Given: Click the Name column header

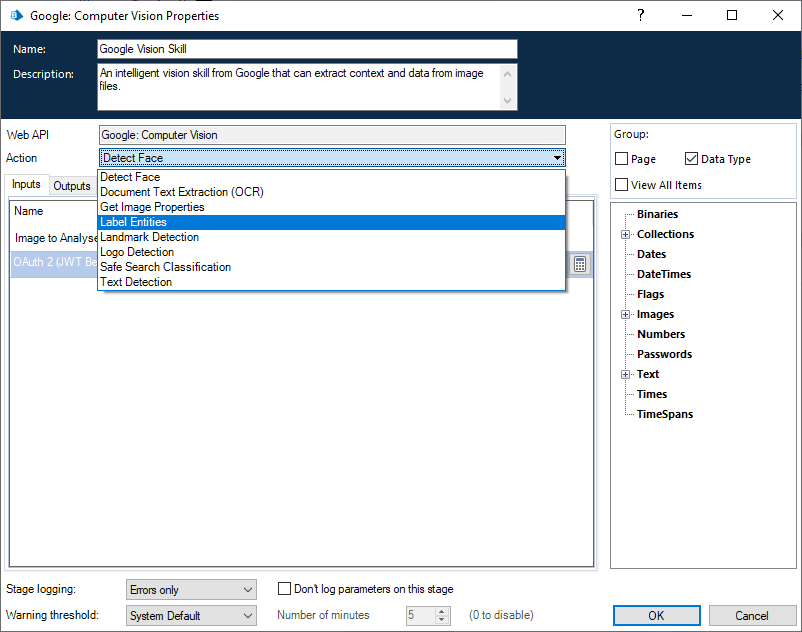Looking at the screenshot, I should [x=29, y=211].
